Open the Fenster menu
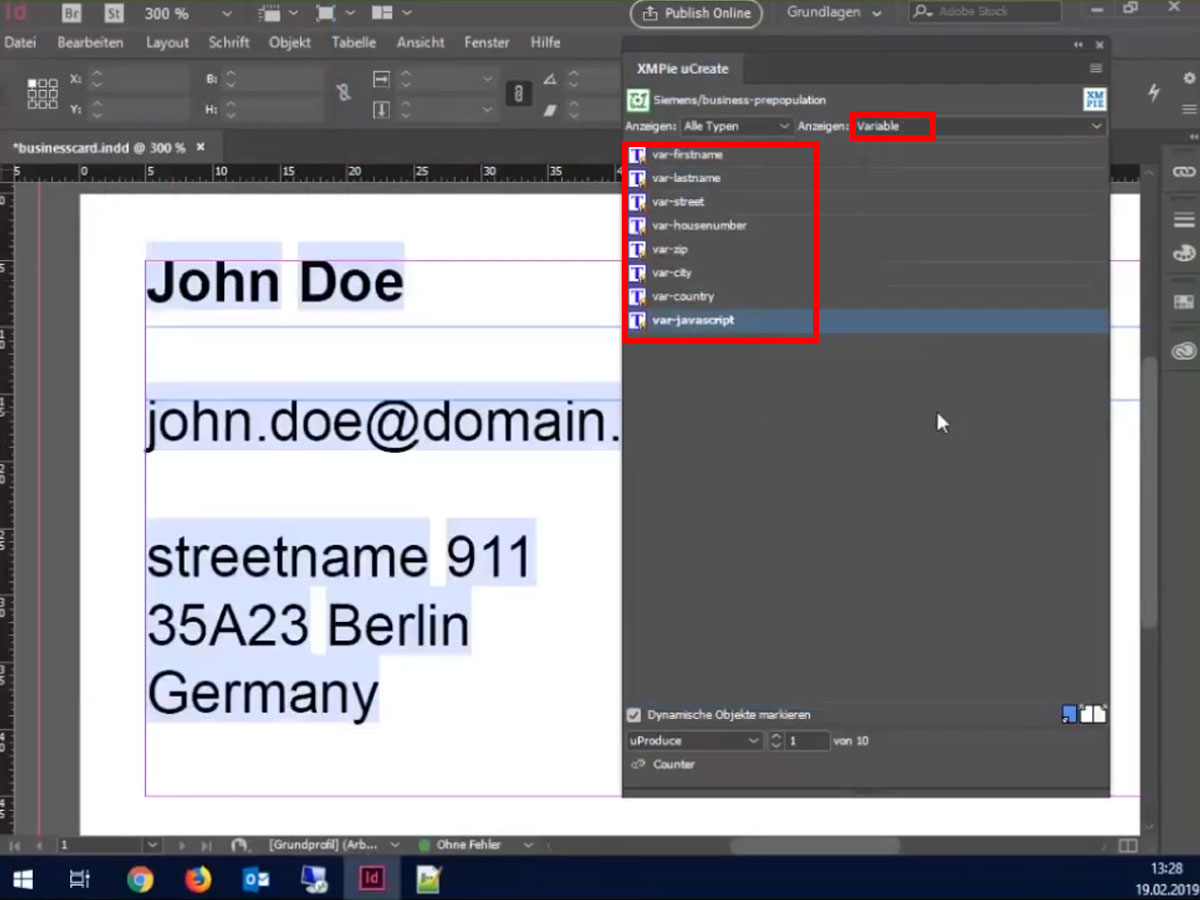This screenshot has width=1200, height=900. point(487,43)
